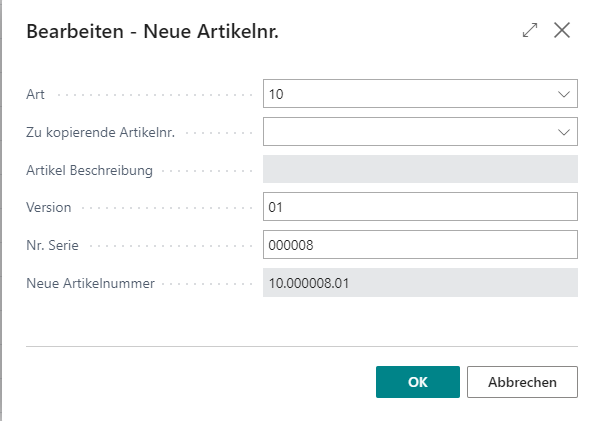
Task: Confirm with the OK button
Action: pyautogui.click(x=417, y=382)
